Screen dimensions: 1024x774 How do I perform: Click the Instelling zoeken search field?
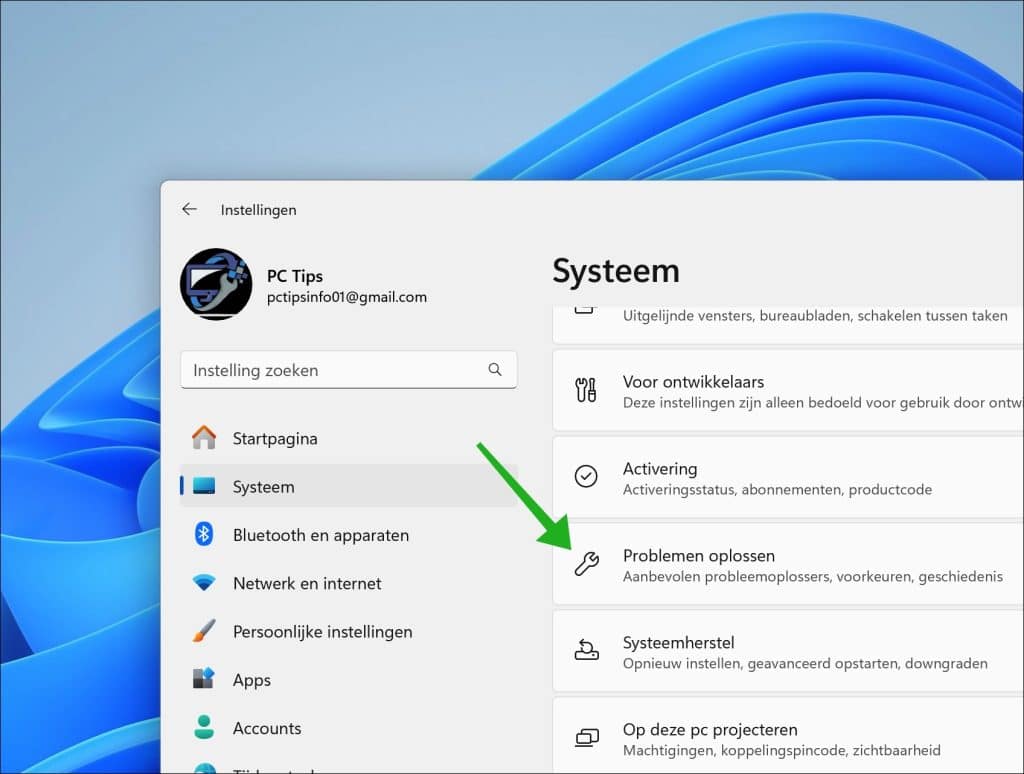click(349, 370)
